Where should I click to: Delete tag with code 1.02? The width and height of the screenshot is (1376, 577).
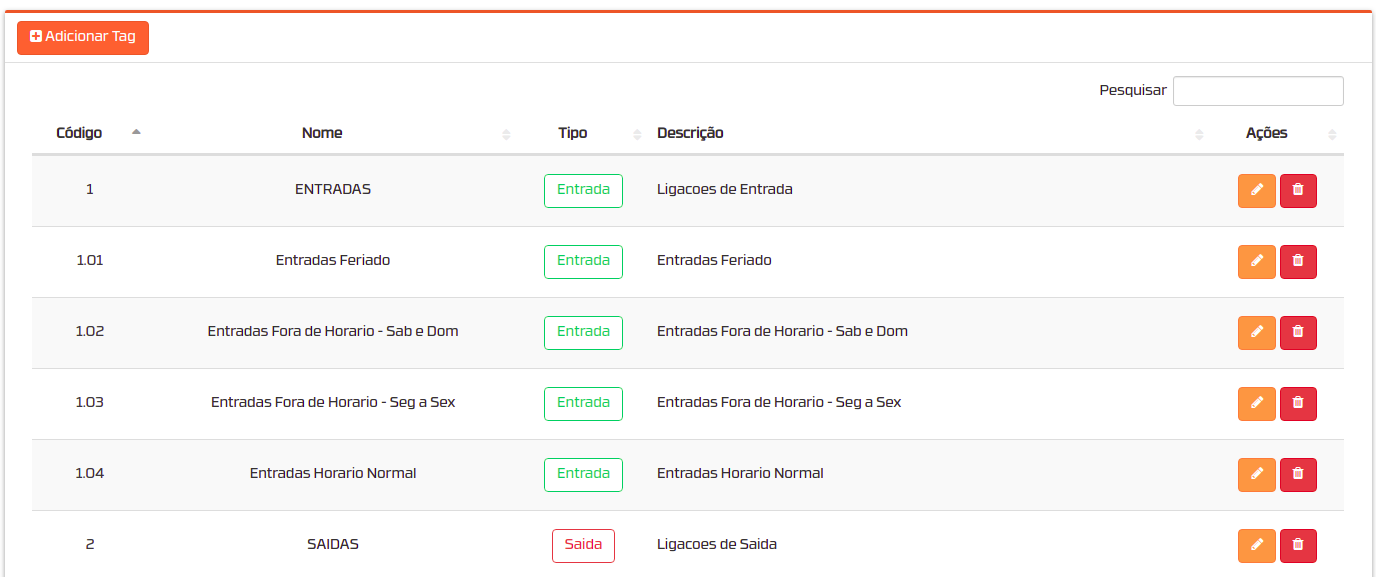tap(1298, 333)
